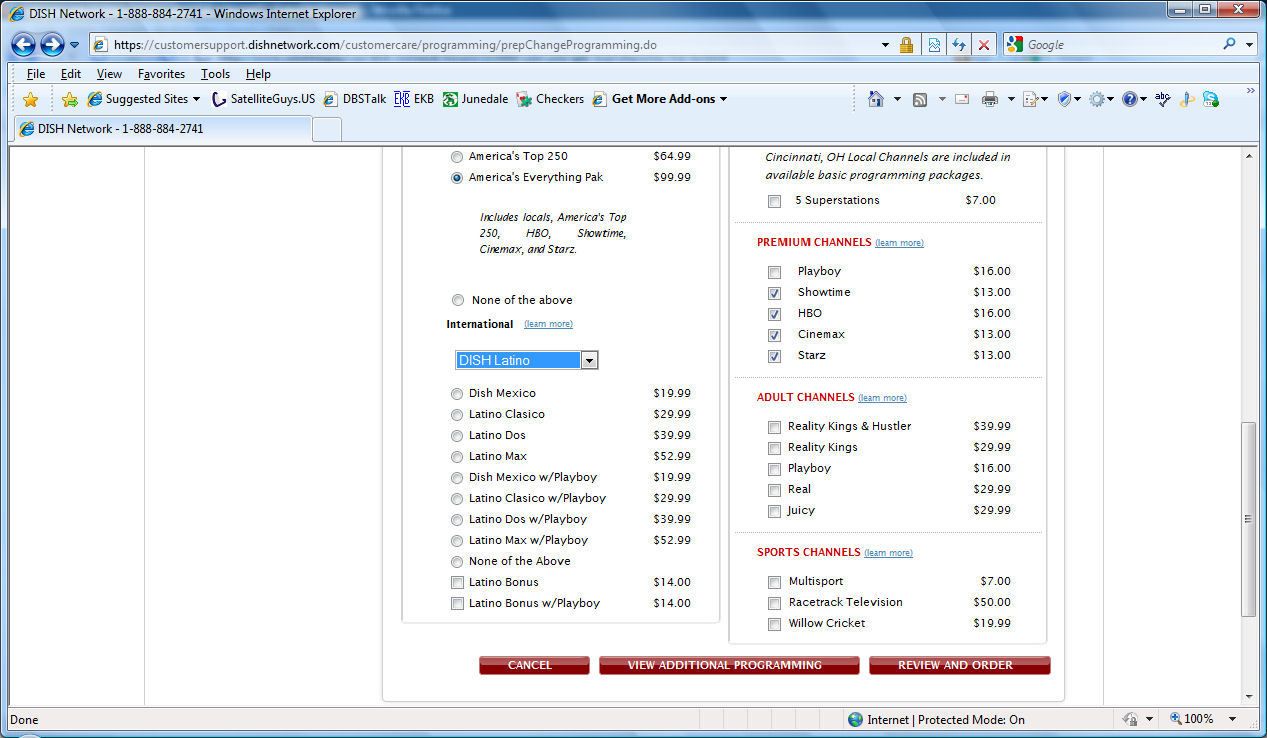Click the RSS feeds icon
The height and width of the screenshot is (738, 1267).
[920, 99]
